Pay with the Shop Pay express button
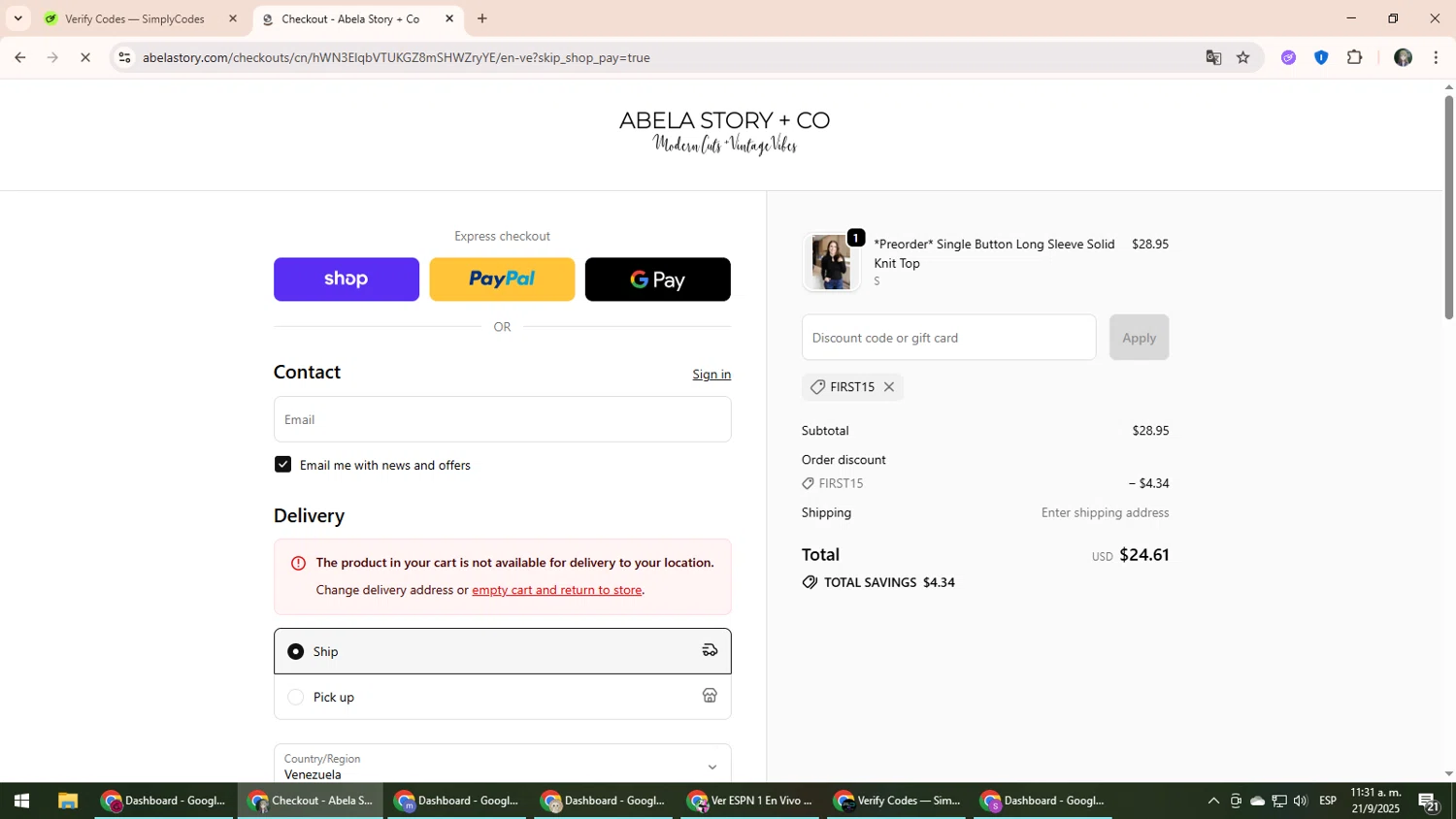The width and height of the screenshot is (1456, 819). (x=347, y=279)
